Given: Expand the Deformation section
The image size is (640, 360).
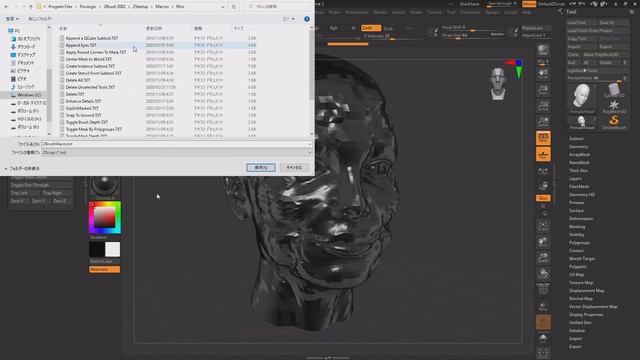Looking at the screenshot, I should click(x=581, y=219).
